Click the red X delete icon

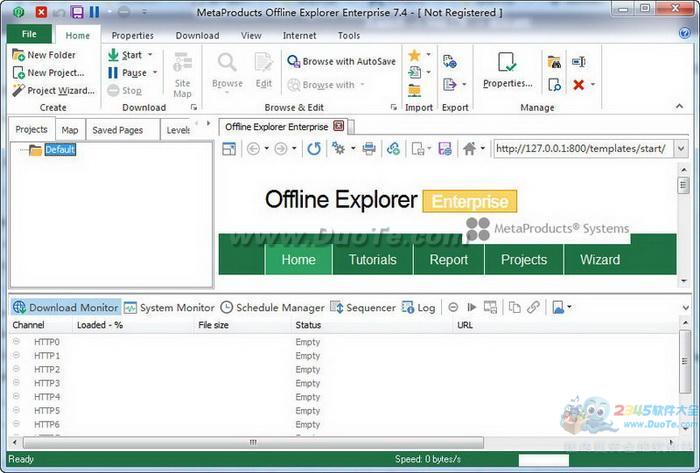(579, 84)
